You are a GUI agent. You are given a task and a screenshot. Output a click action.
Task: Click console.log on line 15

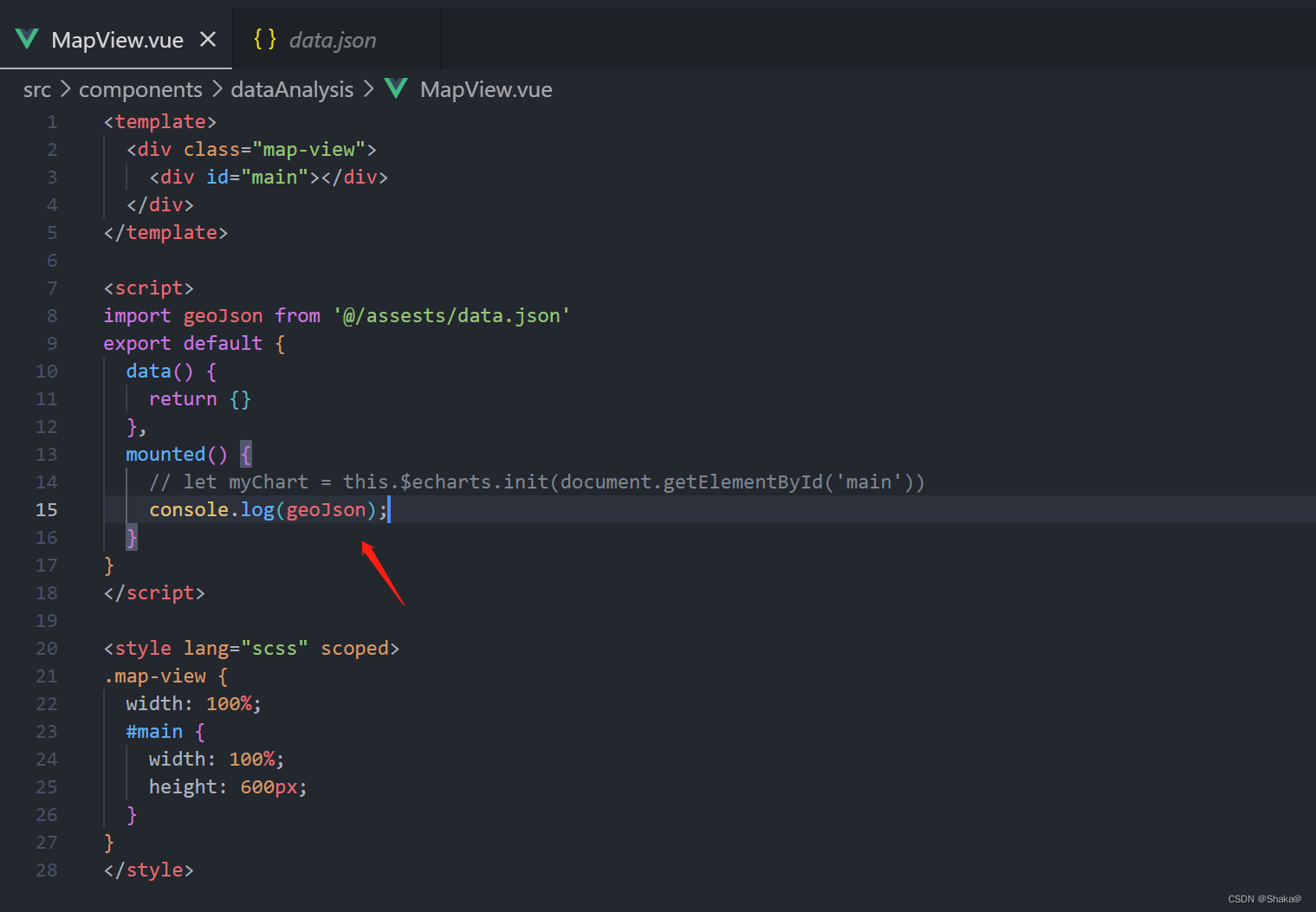211,510
